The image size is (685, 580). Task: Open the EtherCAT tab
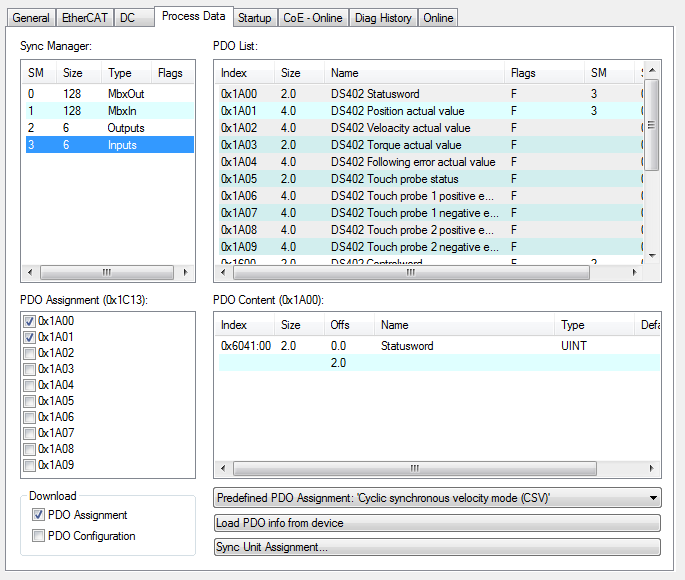(x=84, y=18)
